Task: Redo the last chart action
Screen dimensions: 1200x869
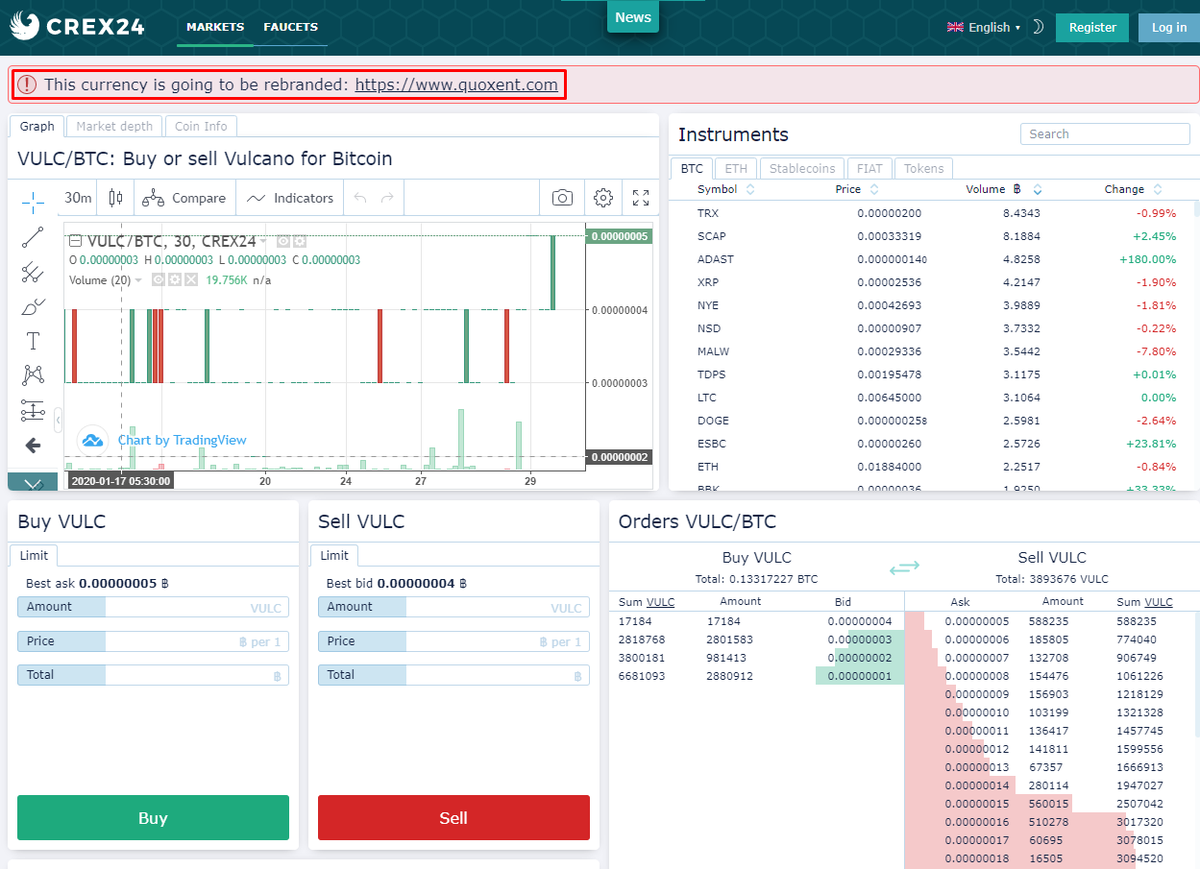Action: point(387,198)
